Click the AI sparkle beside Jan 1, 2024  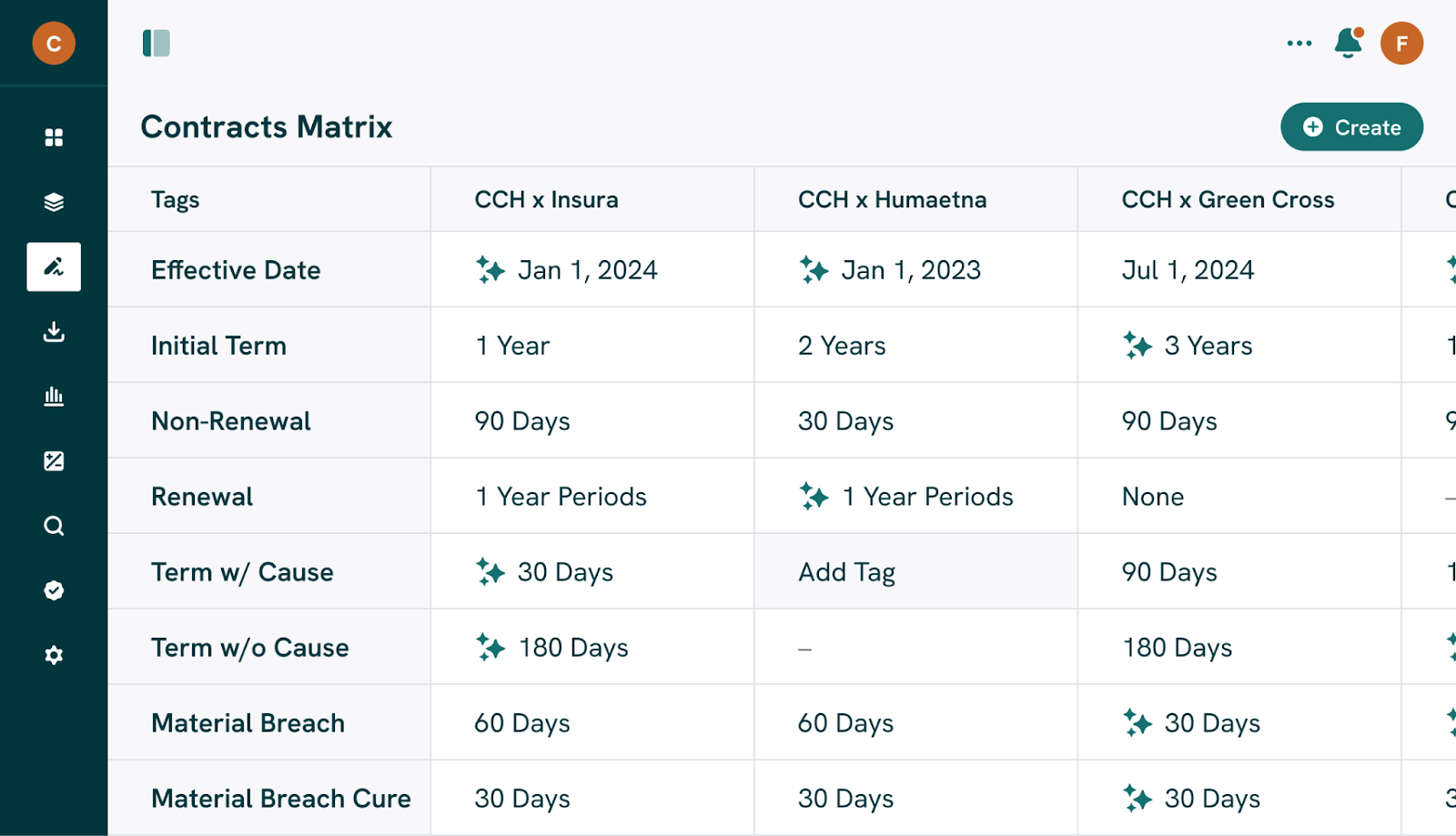pos(490,270)
